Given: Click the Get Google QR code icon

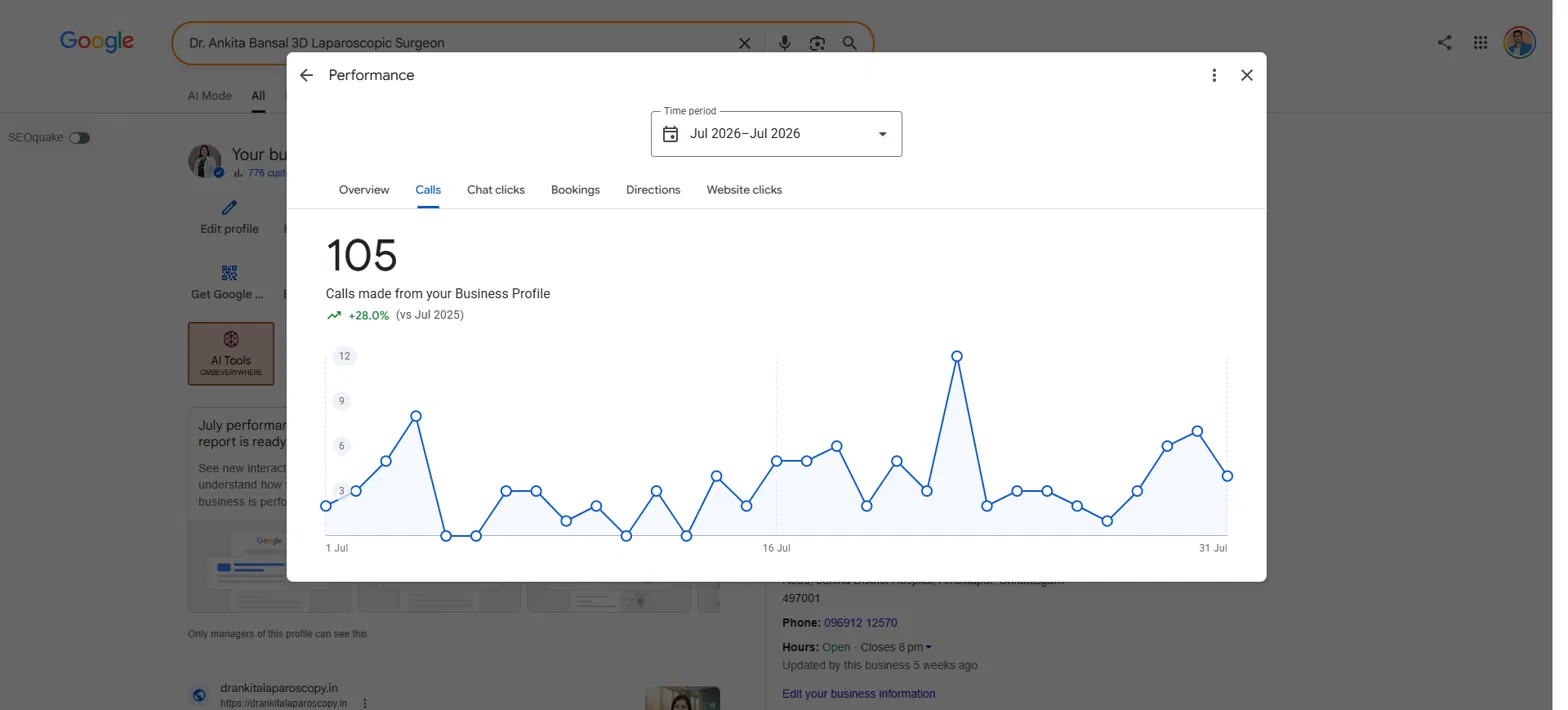Looking at the screenshot, I should click(x=229, y=273).
